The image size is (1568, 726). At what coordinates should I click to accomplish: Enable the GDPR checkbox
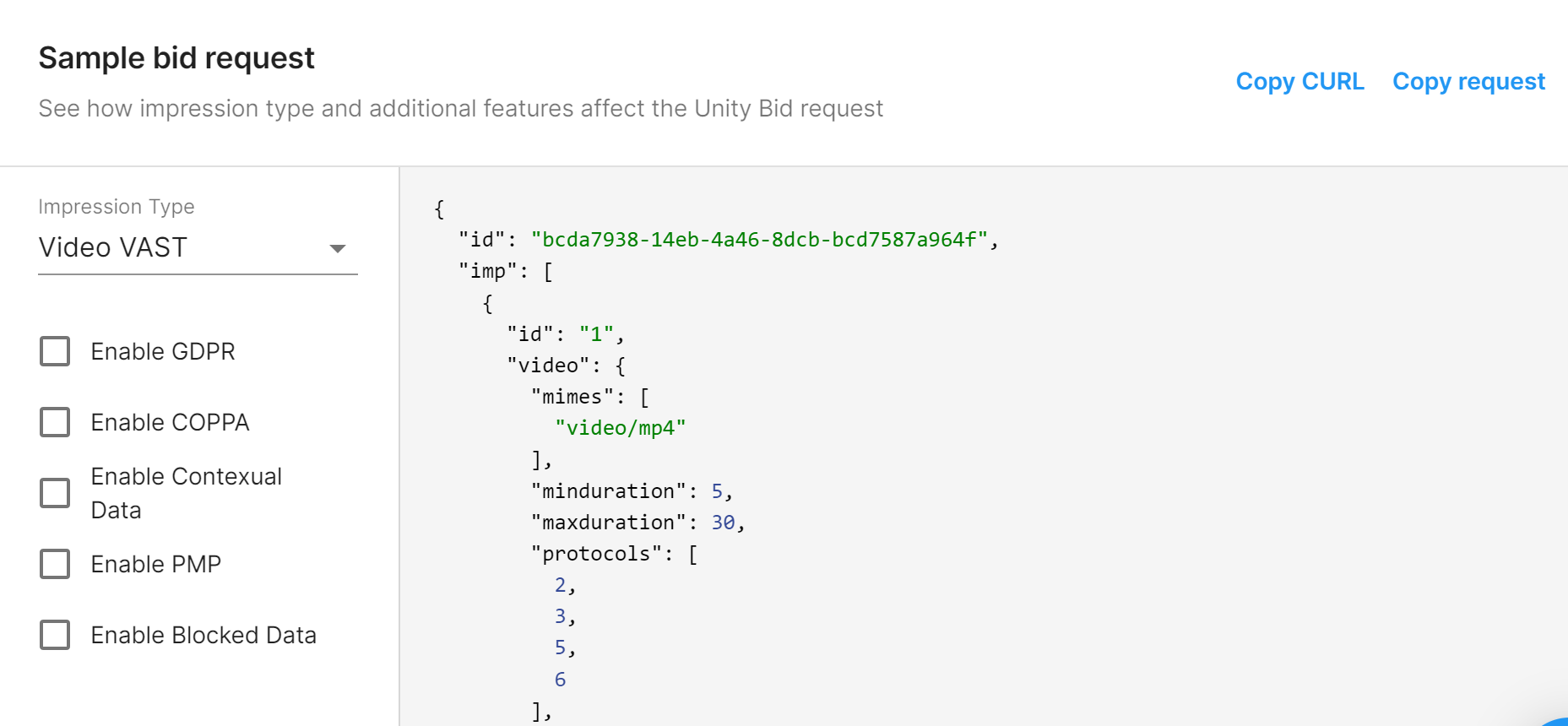56,351
